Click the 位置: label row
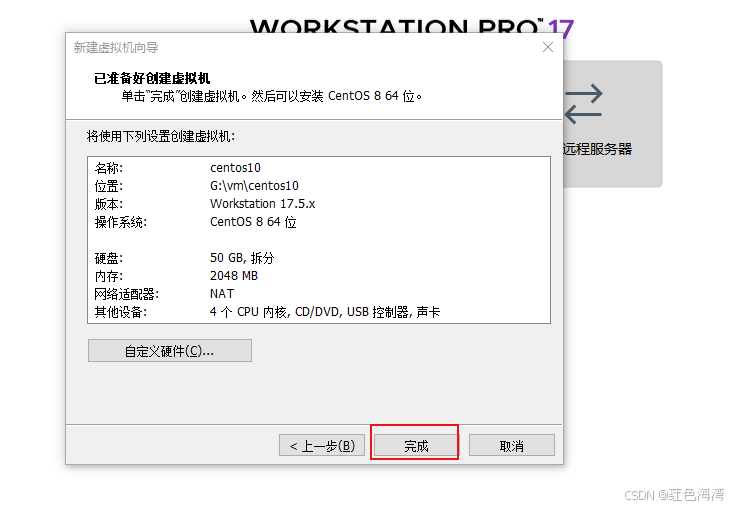 click(x=109, y=186)
